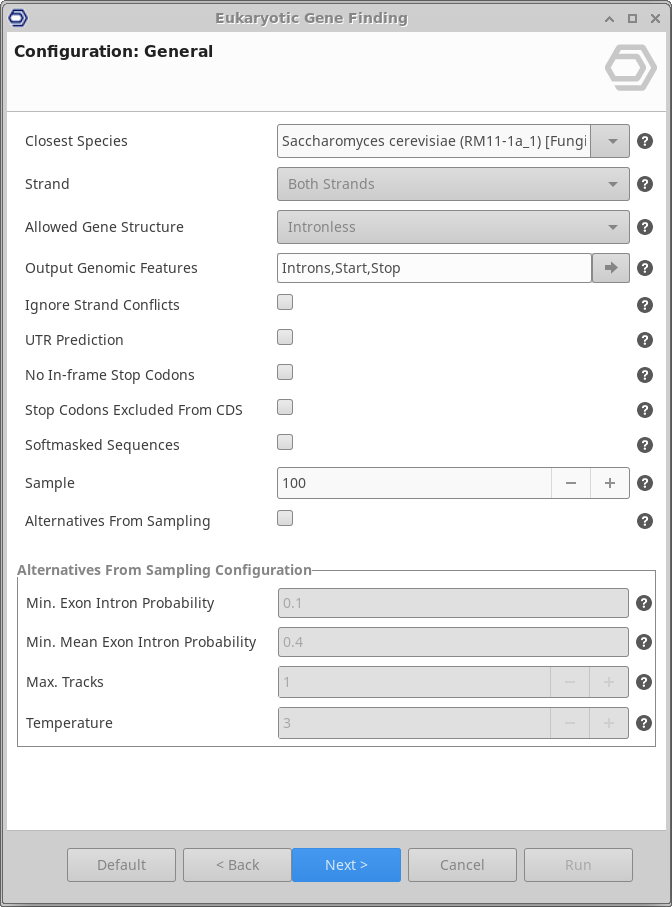Click arrow button beside Output Genomic Features
This screenshot has width=672, height=907.
pyautogui.click(x=611, y=268)
